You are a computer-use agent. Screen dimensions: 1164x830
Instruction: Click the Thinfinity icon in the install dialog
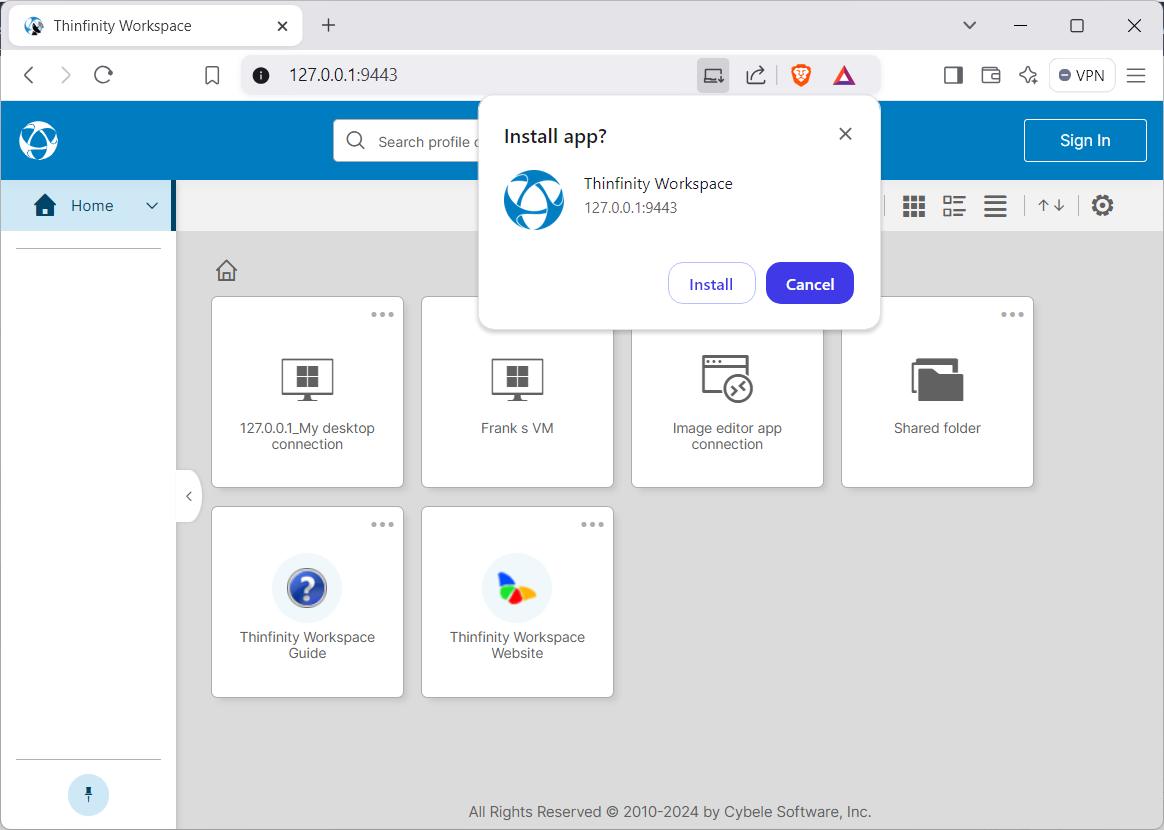coord(534,200)
